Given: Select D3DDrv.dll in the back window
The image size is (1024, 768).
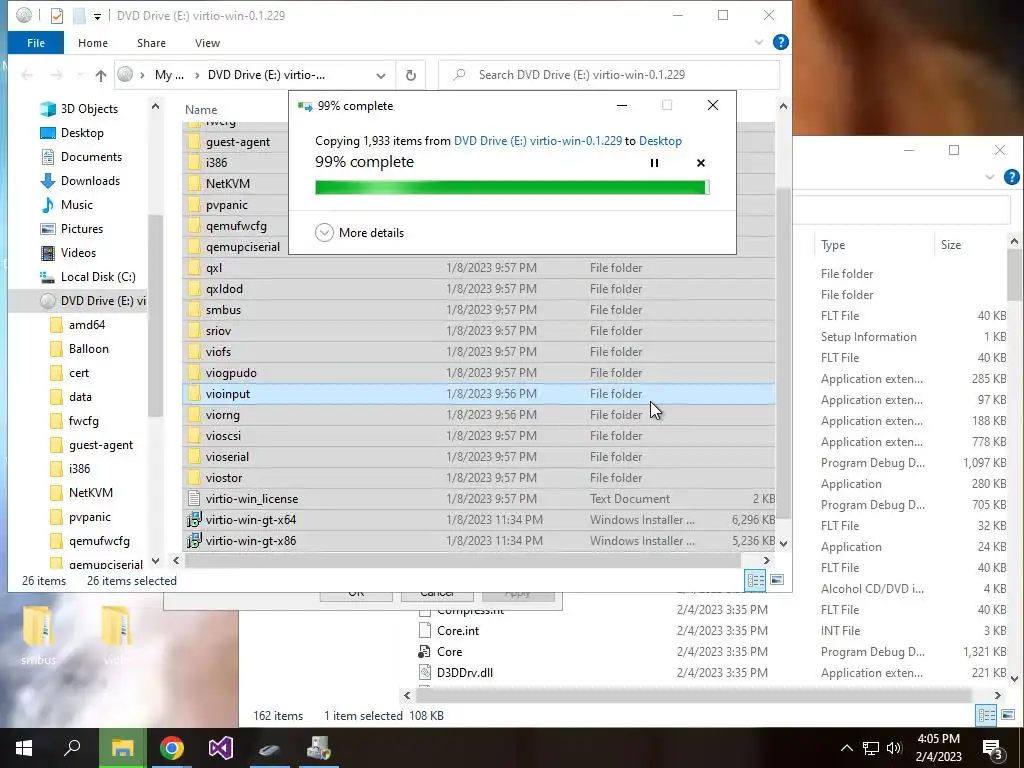Looking at the screenshot, I should [464, 673].
